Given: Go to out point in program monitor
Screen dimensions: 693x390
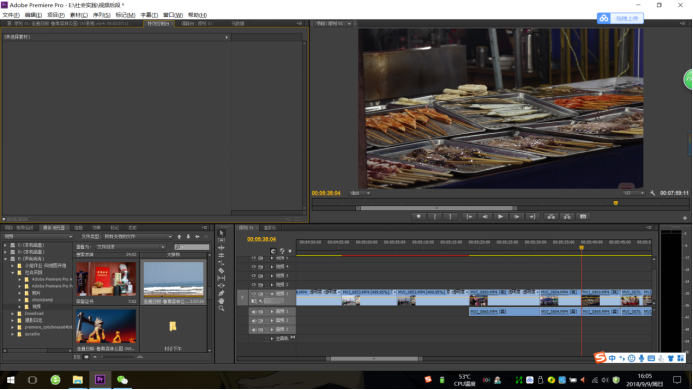Looking at the screenshot, I should coord(533,217).
